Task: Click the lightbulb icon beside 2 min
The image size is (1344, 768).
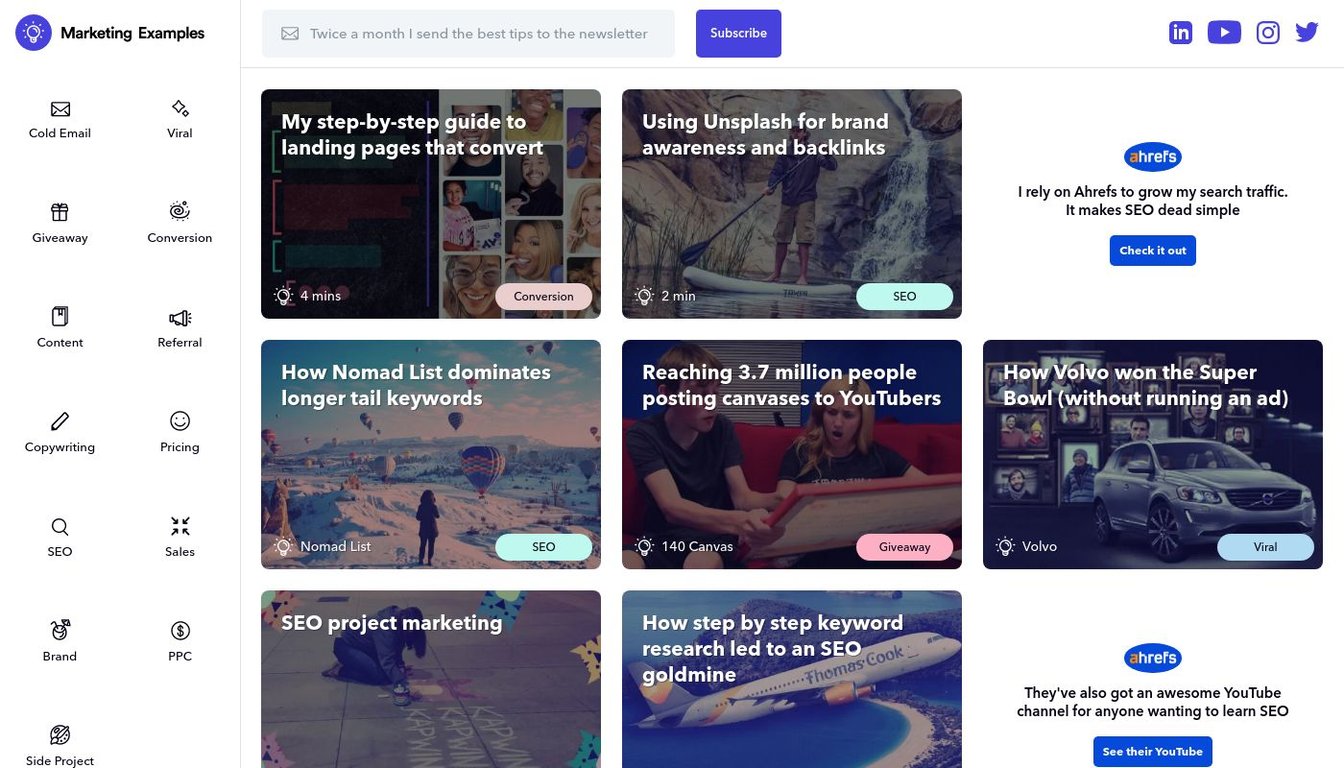Action: [x=644, y=296]
